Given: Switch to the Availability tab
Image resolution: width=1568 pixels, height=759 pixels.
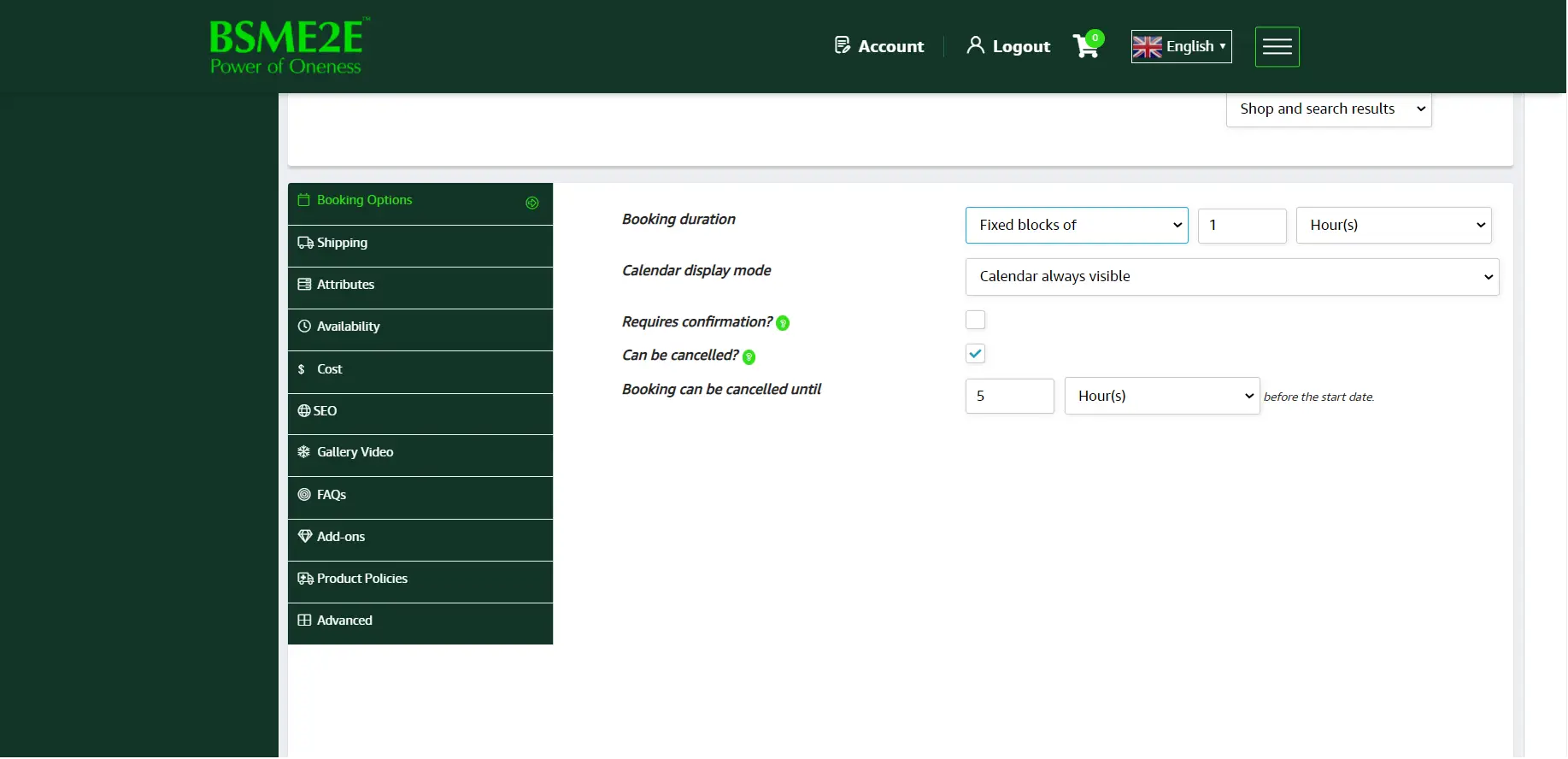Looking at the screenshot, I should [x=420, y=330].
